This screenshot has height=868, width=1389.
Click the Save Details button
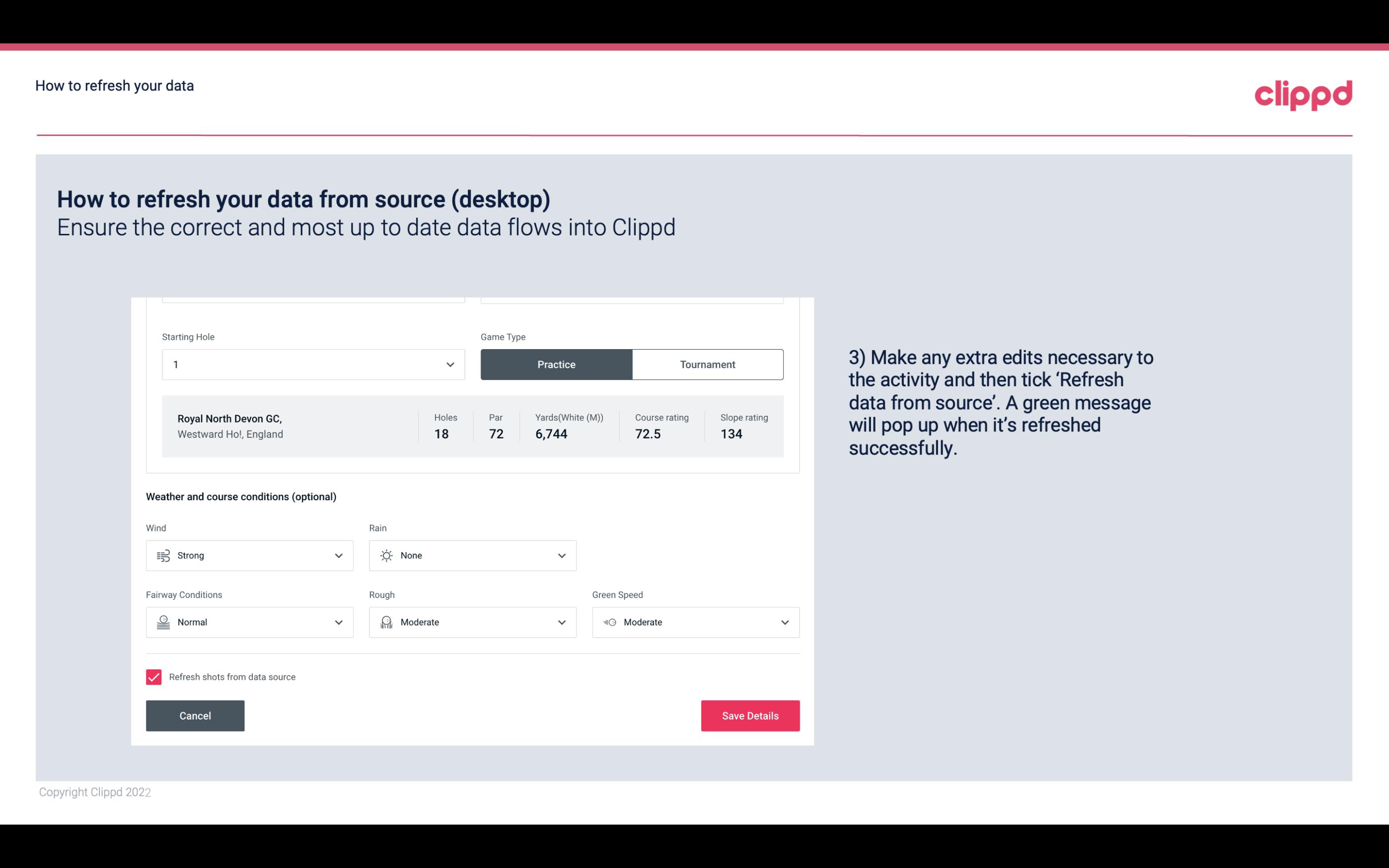[750, 715]
